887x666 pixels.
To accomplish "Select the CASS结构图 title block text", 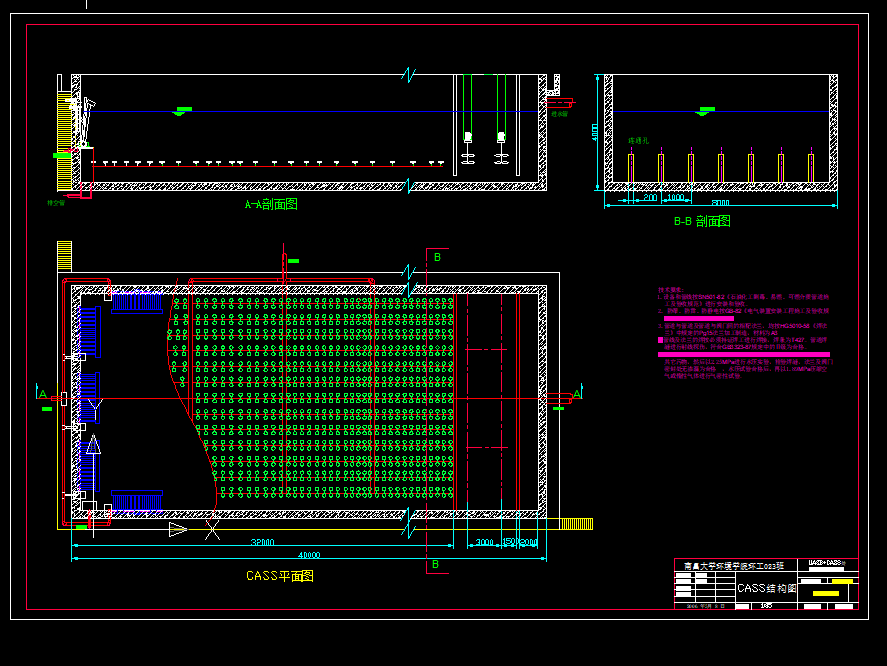I will [767, 589].
